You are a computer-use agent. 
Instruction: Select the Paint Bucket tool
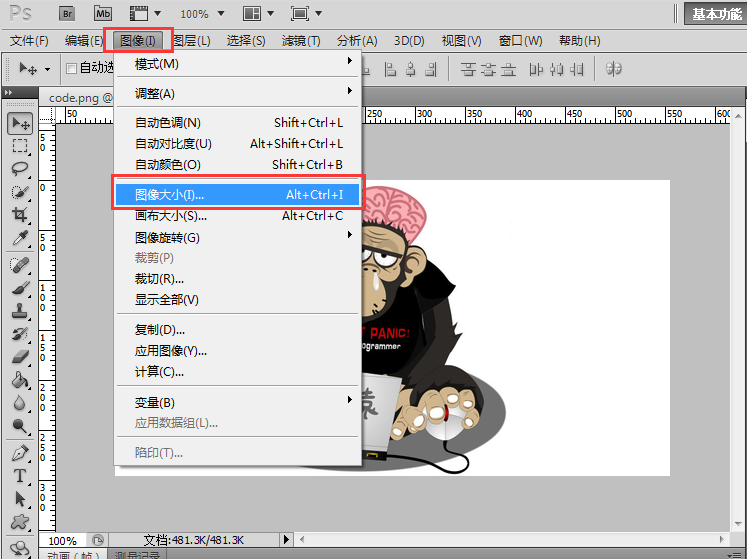20,380
